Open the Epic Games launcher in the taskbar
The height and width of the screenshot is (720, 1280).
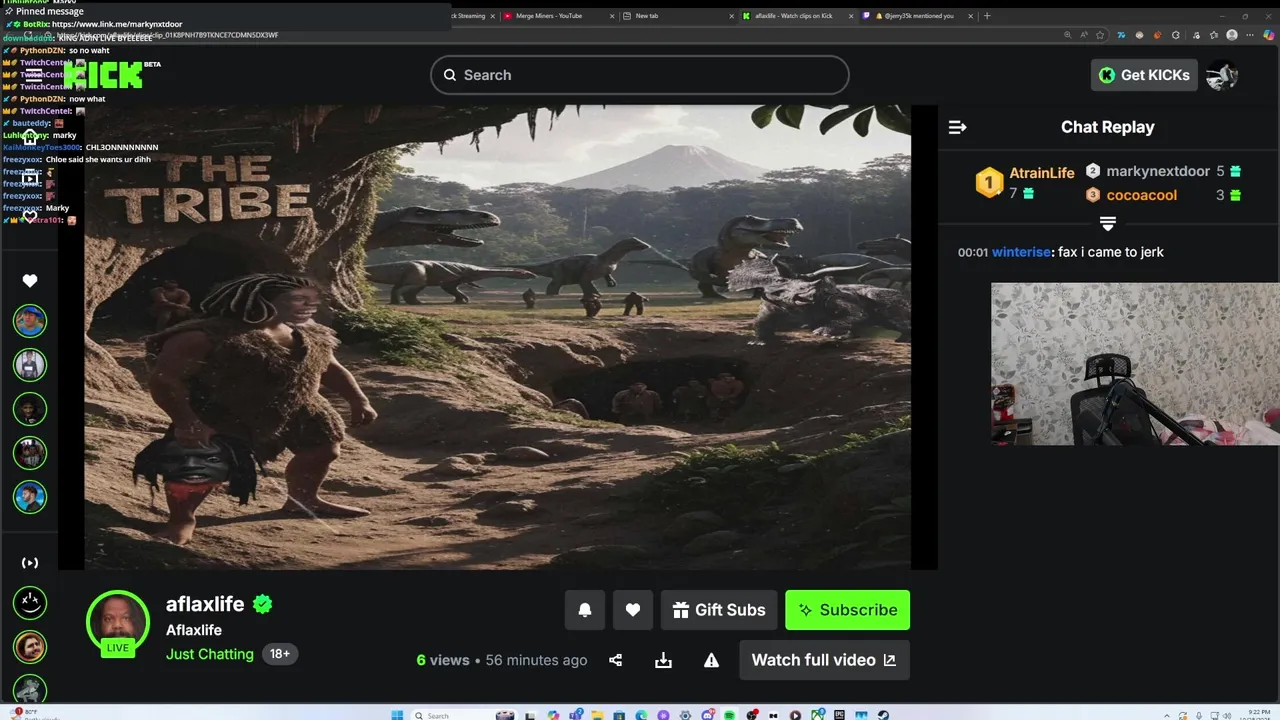click(840, 715)
